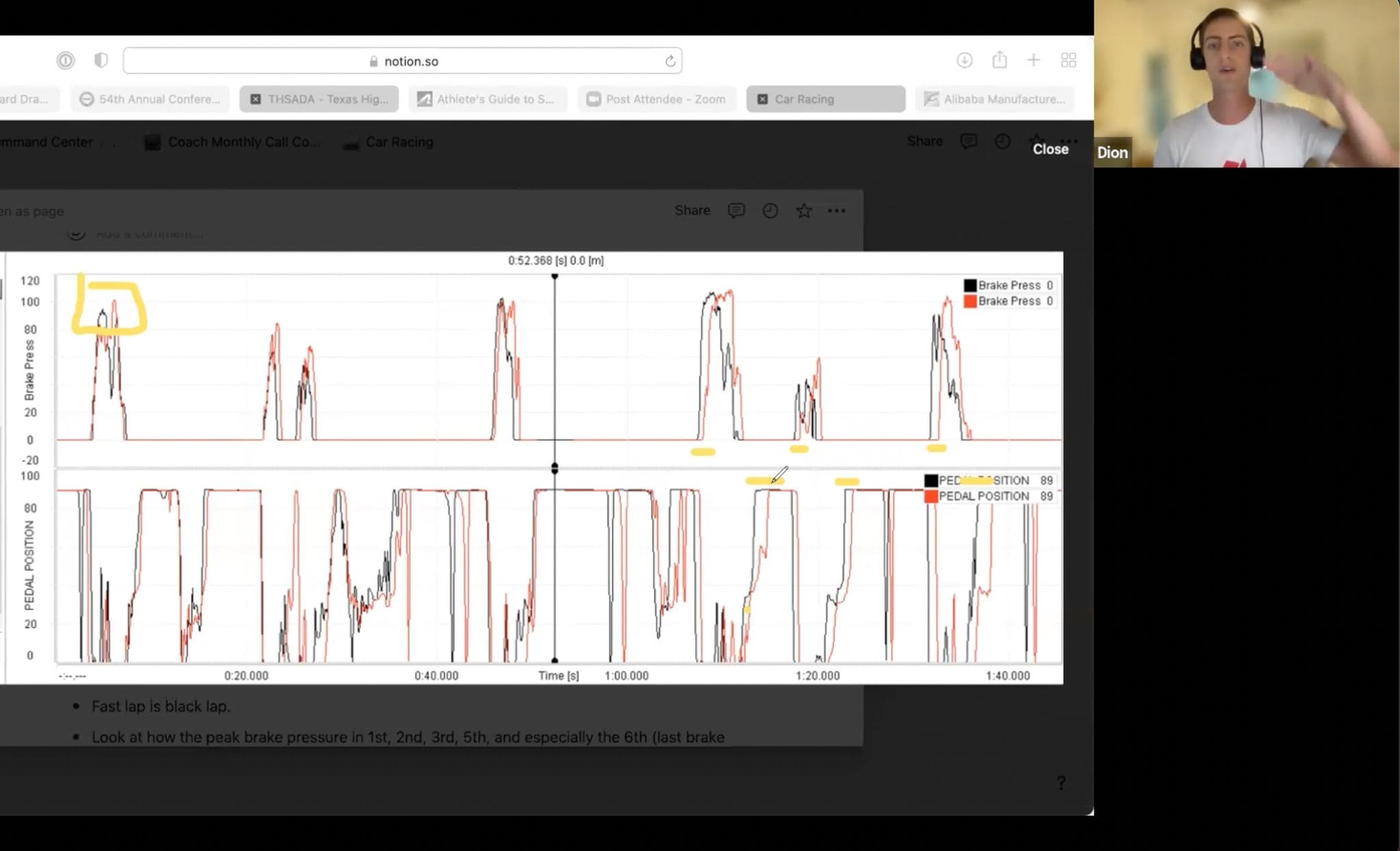Click the 1:40.000 time axis label
This screenshot has width=1400, height=851.
(x=1008, y=675)
